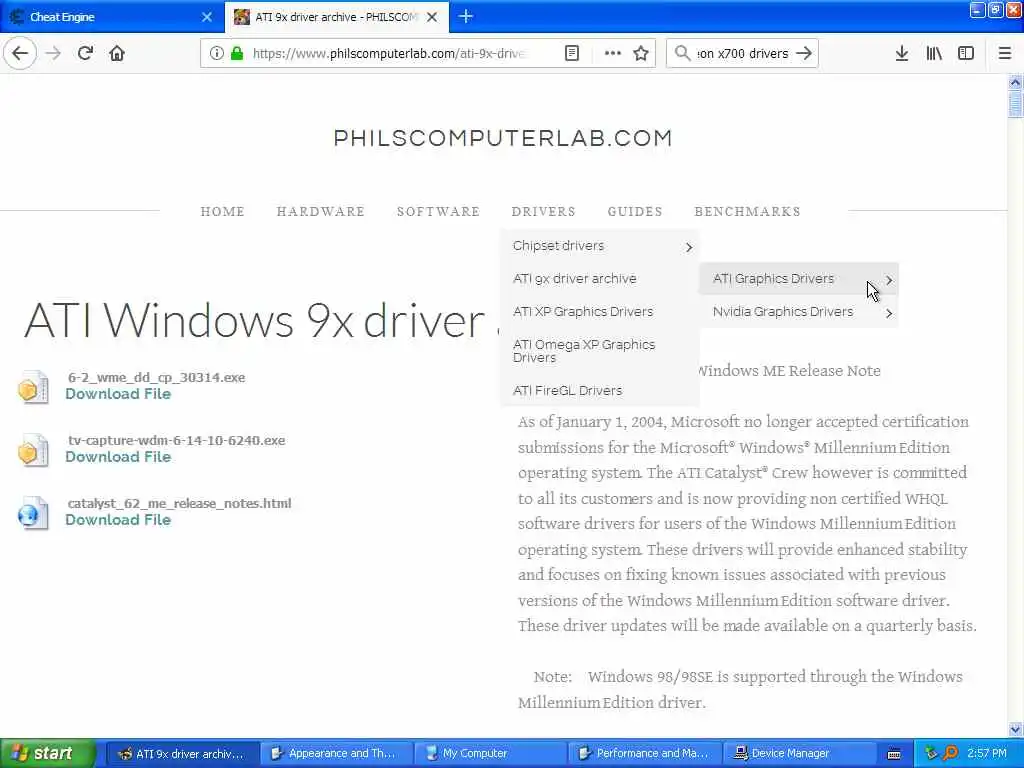Download File link for tv-capture-wdm-6-14-10-6240.exe

tap(118, 456)
